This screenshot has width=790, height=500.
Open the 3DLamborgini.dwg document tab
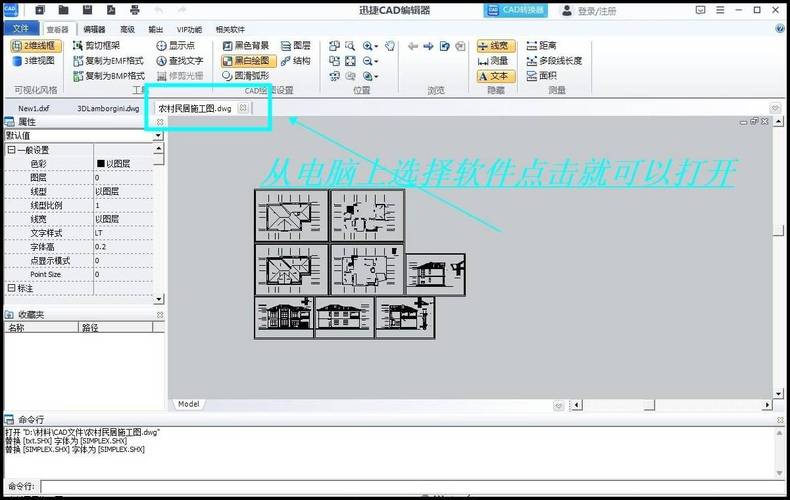(108, 108)
